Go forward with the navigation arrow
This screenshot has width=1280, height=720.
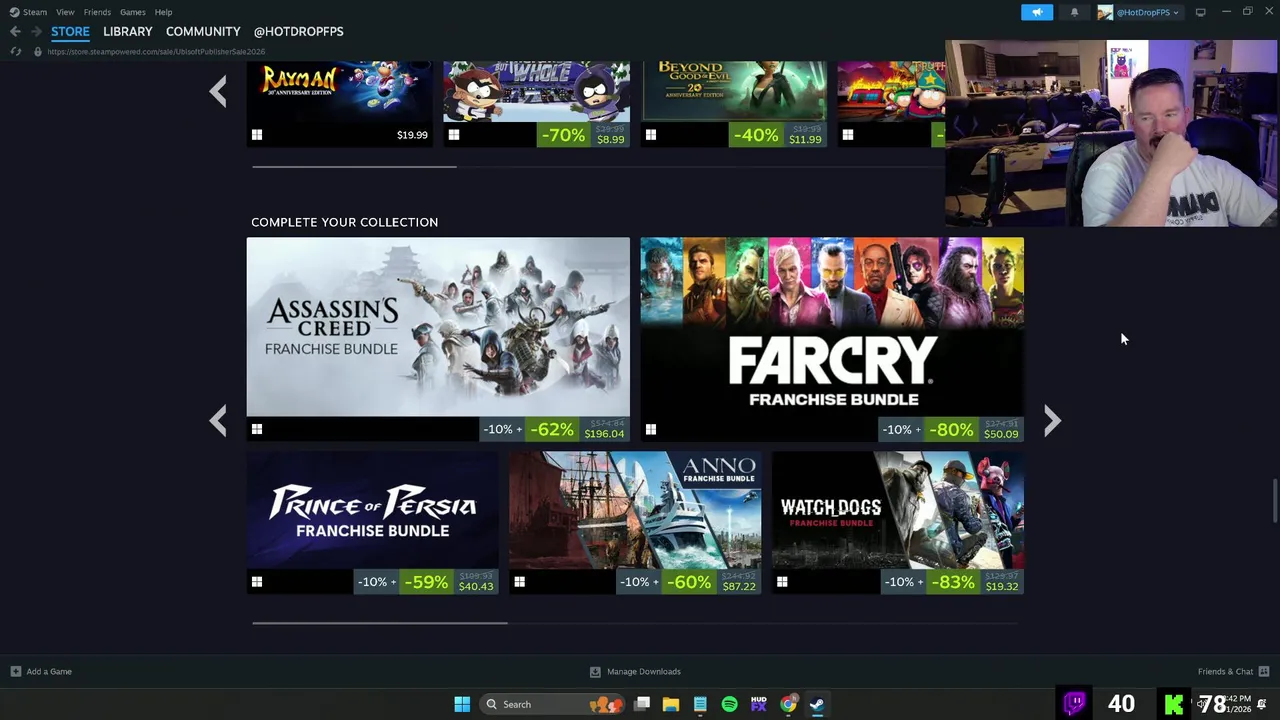click(x=37, y=31)
